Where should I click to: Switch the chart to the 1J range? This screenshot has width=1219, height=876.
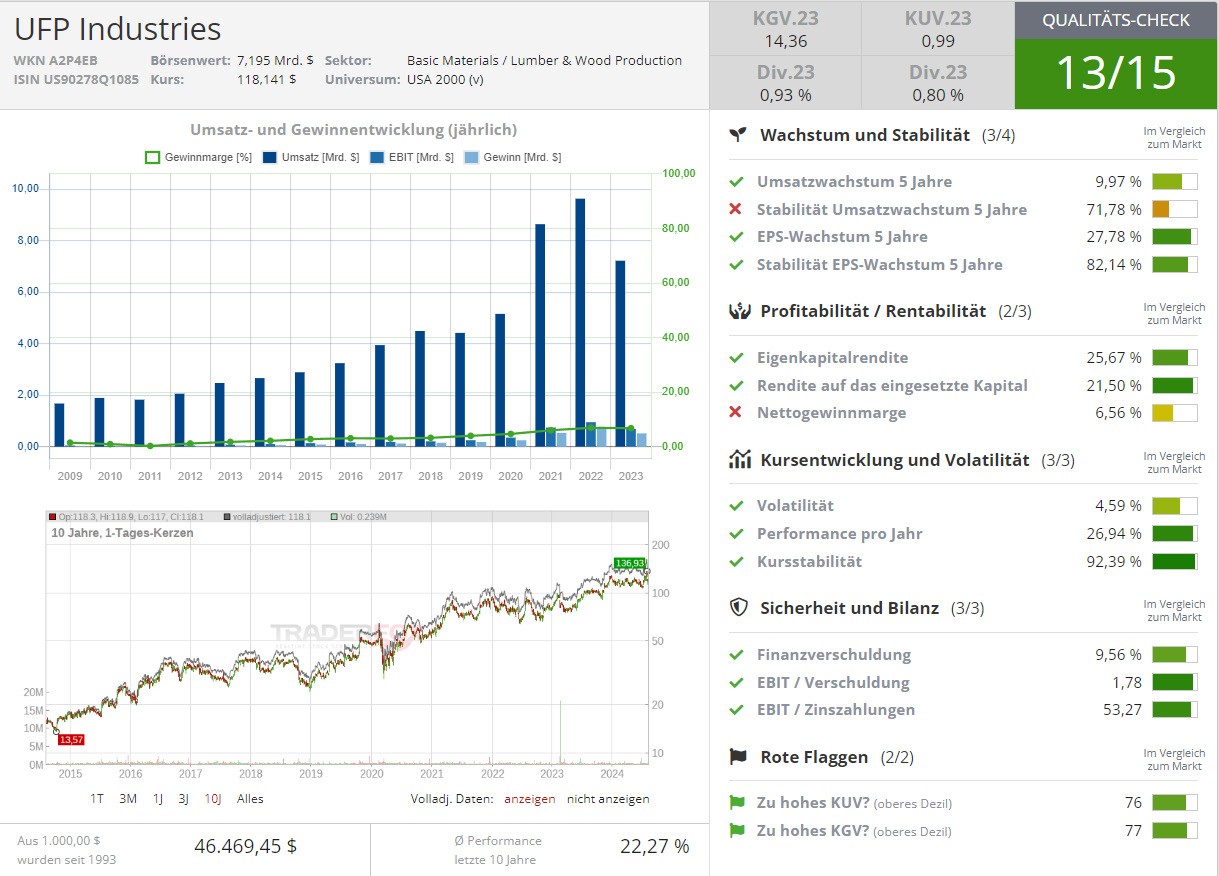pos(158,799)
